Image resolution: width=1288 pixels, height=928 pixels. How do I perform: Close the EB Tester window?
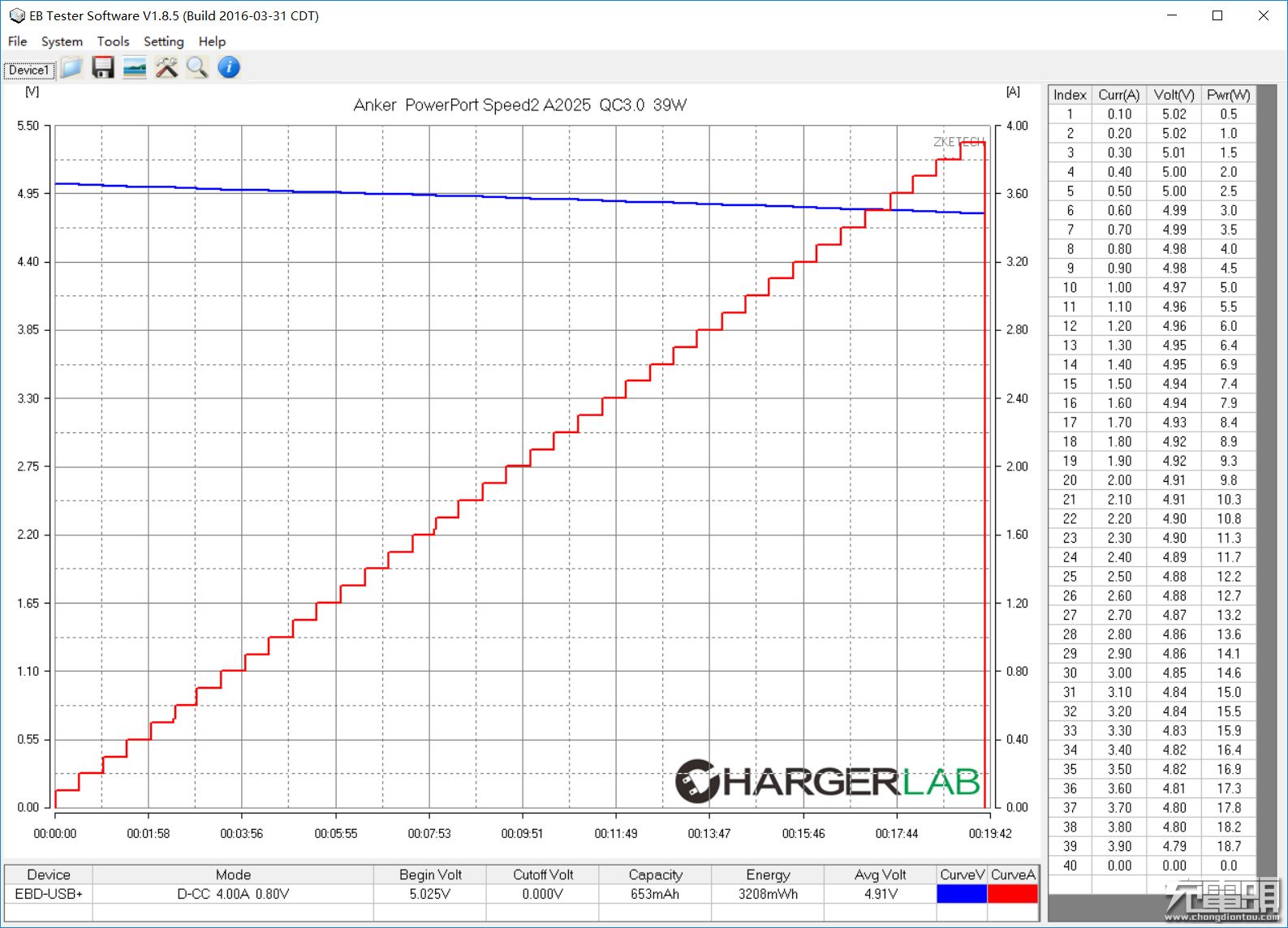point(1264,15)
